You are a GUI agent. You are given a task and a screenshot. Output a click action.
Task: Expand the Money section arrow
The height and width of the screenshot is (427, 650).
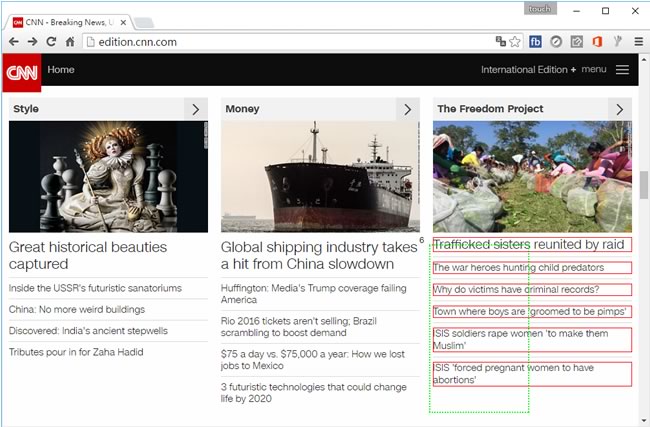point(407,109)
